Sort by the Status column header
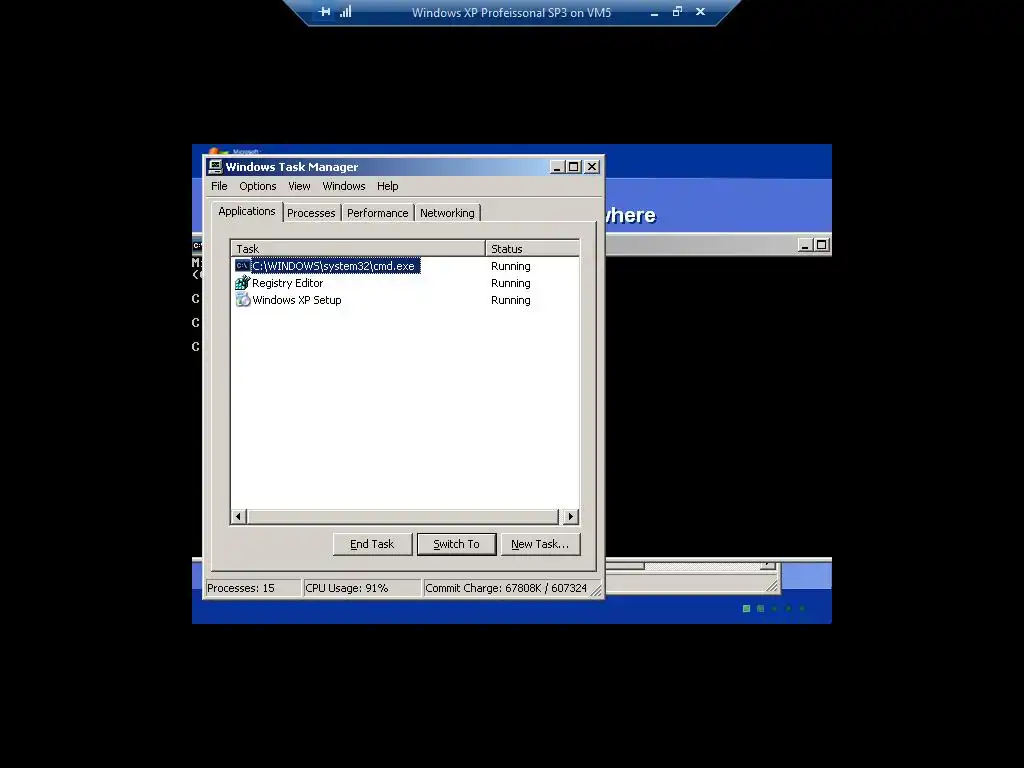 532,249
